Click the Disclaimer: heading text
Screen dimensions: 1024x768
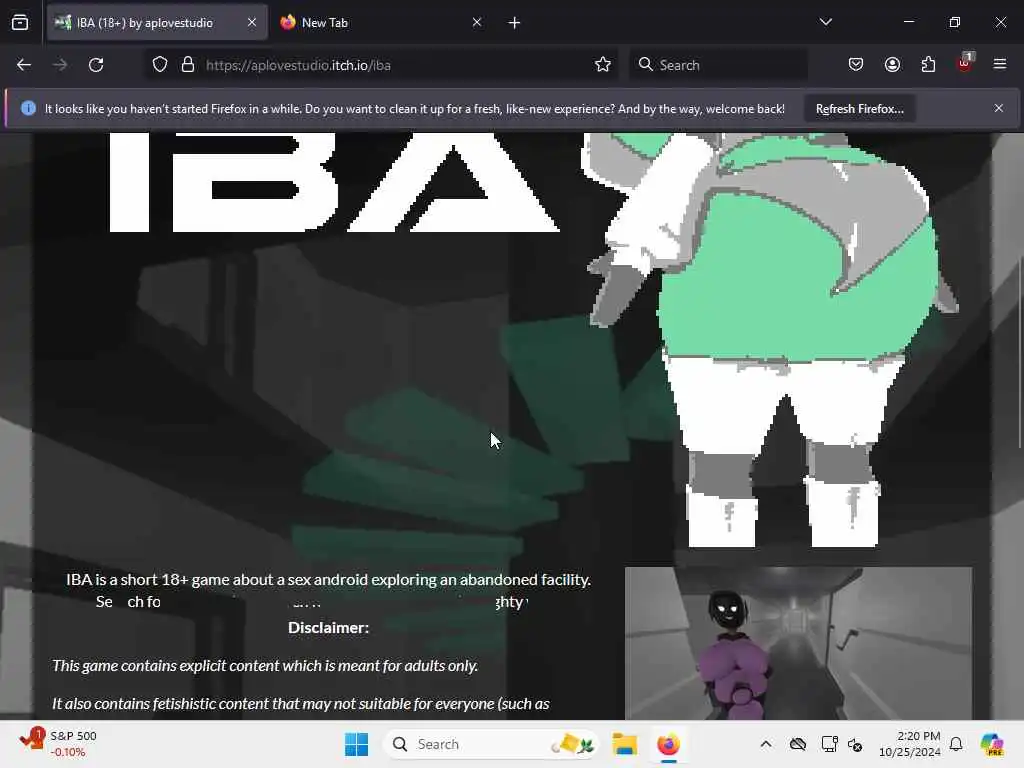pyautogui.click(x=328, y=628)
